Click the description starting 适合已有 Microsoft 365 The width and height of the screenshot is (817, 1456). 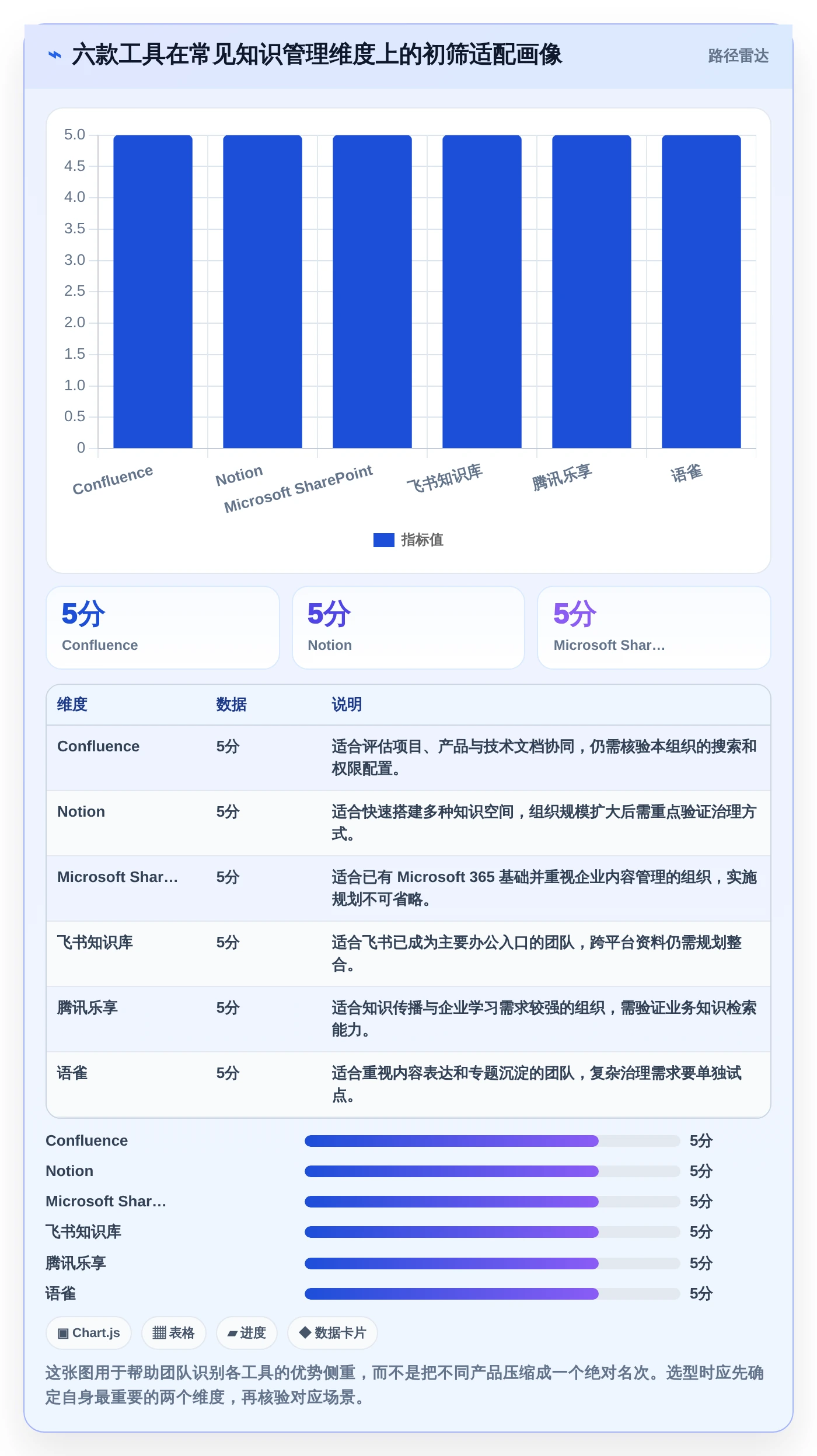pos(544,888)
